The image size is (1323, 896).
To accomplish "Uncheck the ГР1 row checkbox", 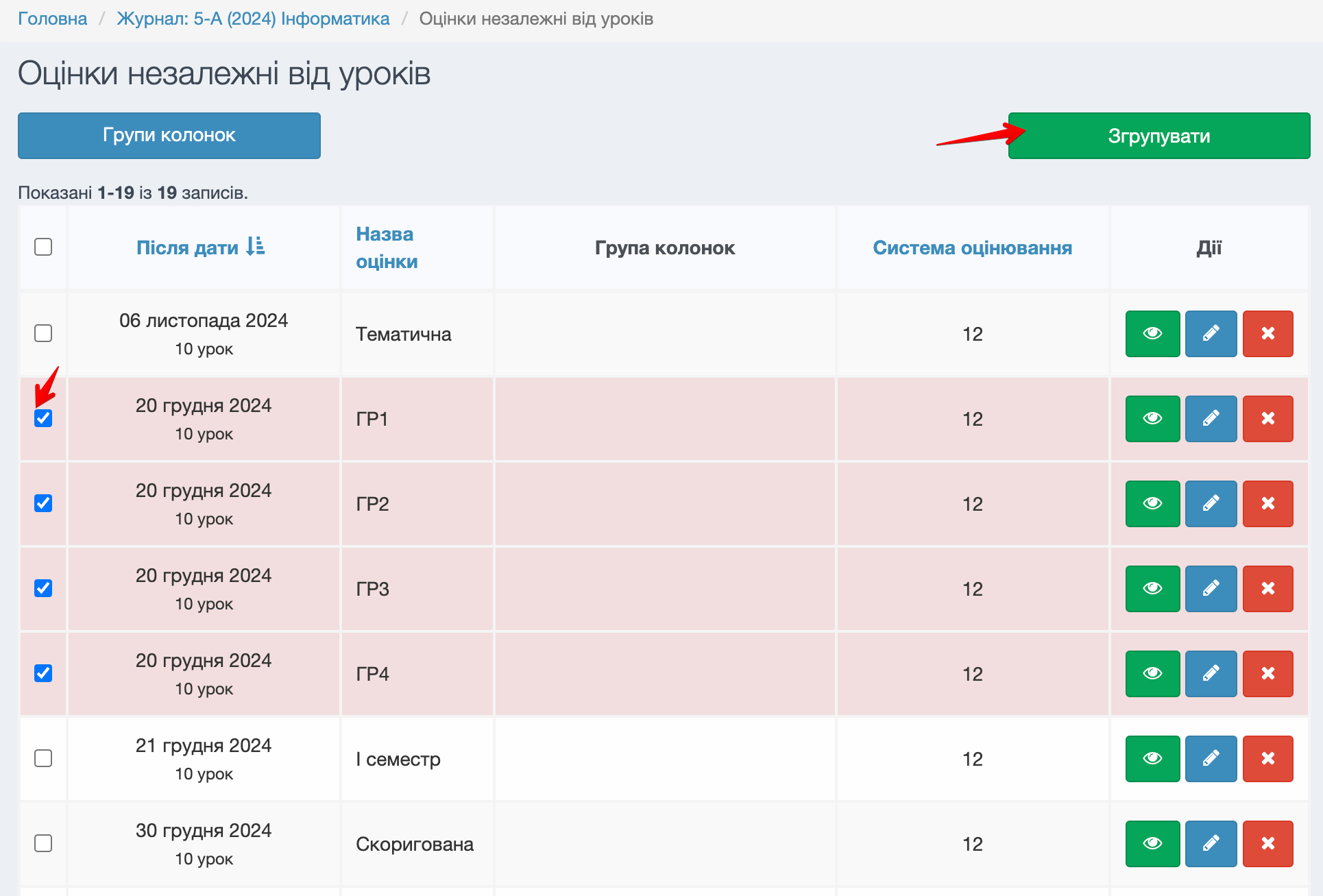I will [43, 418].
